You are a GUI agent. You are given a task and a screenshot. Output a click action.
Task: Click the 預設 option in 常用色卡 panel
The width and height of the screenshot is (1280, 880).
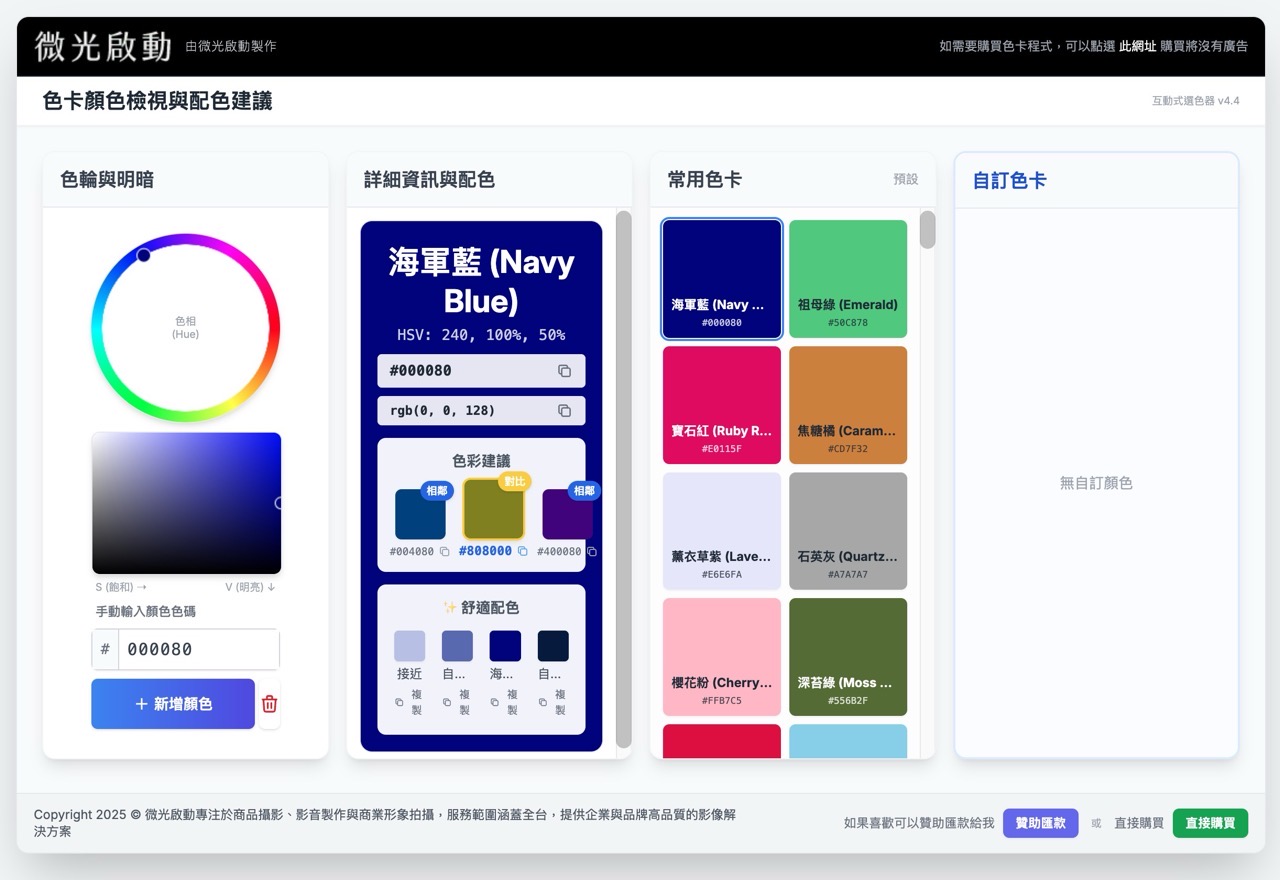coord(906,179)
